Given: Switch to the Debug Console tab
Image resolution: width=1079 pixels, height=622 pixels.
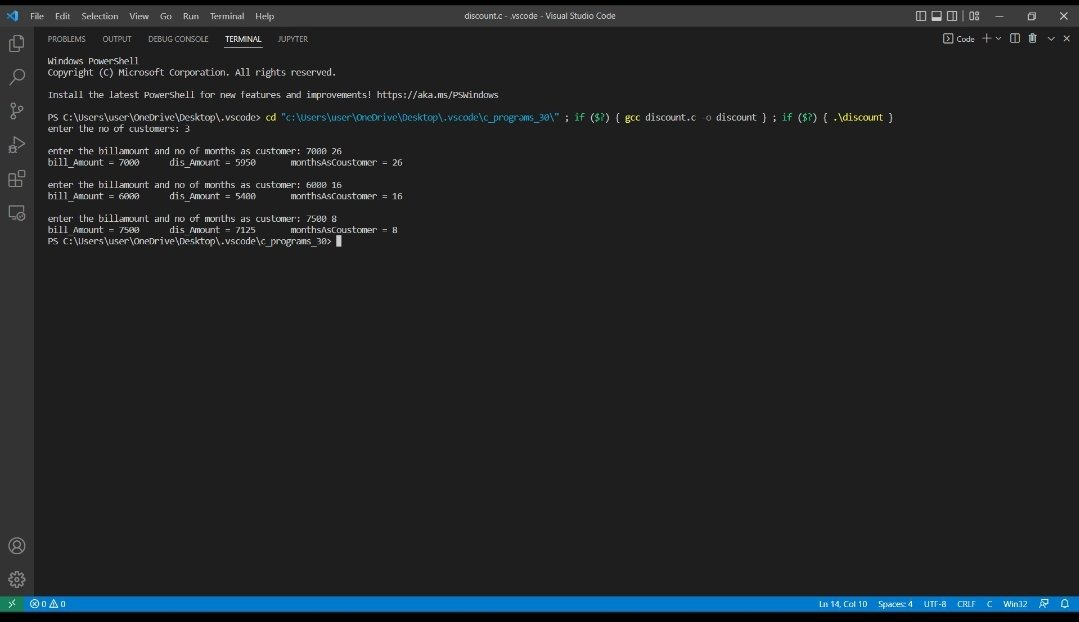Looking at the screenshot, I should (178, 39).
